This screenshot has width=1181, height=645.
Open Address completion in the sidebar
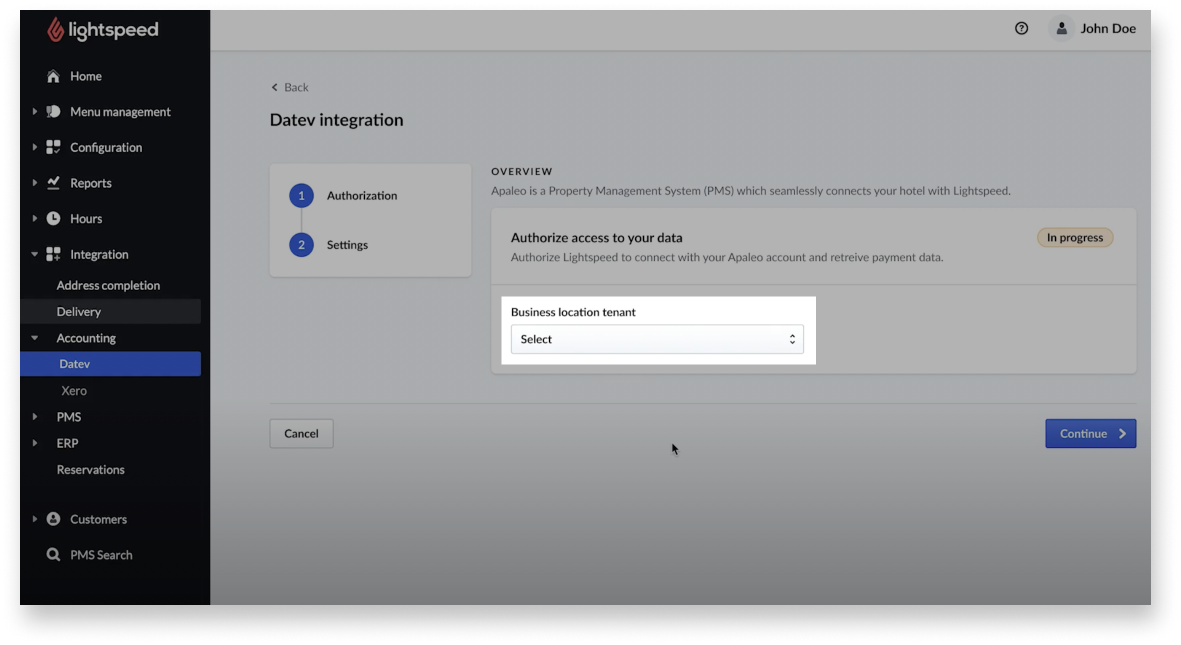108,286
